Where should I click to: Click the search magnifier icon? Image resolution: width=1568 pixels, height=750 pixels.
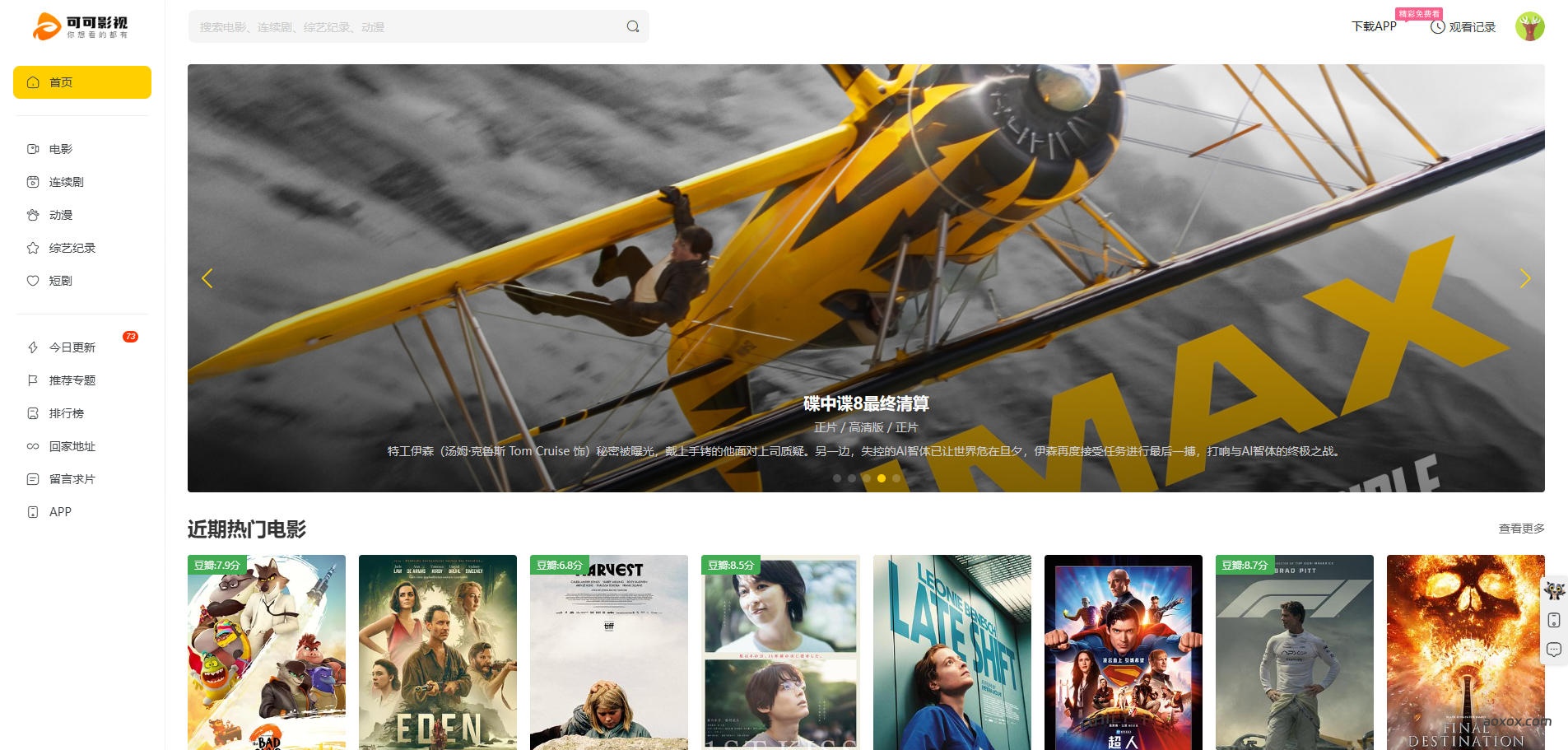click(632, 26)
